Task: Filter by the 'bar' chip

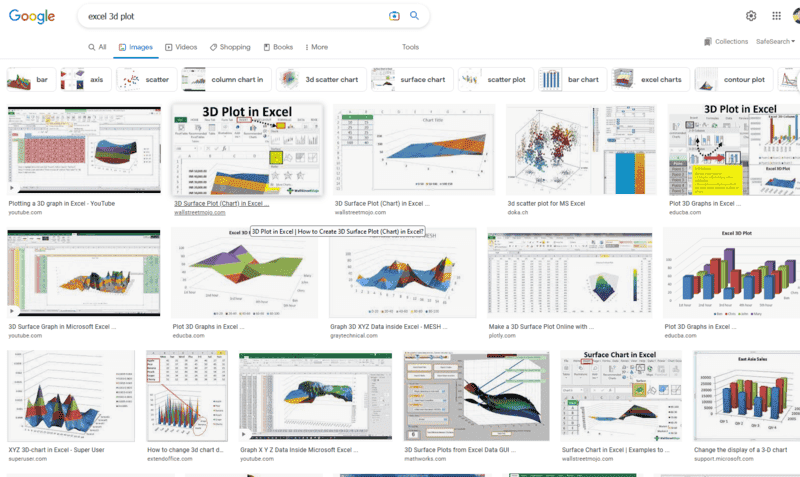Action: tap(31, 80)
